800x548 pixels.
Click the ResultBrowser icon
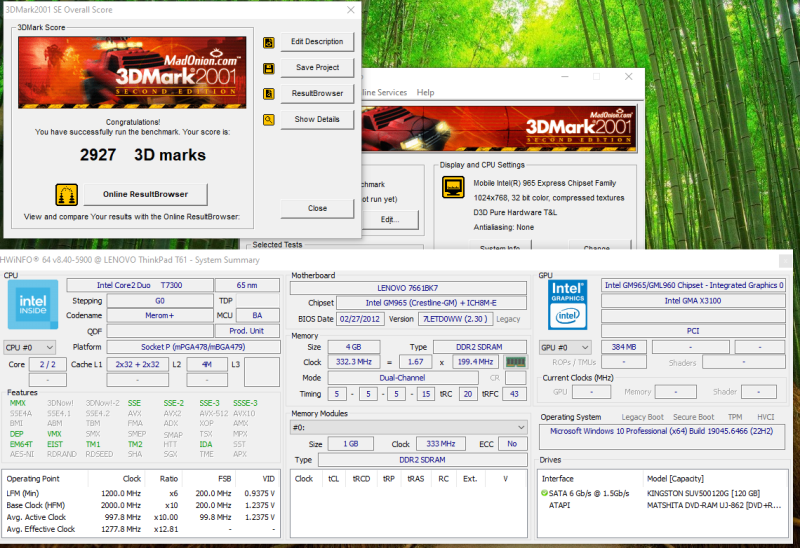[269, 94]
